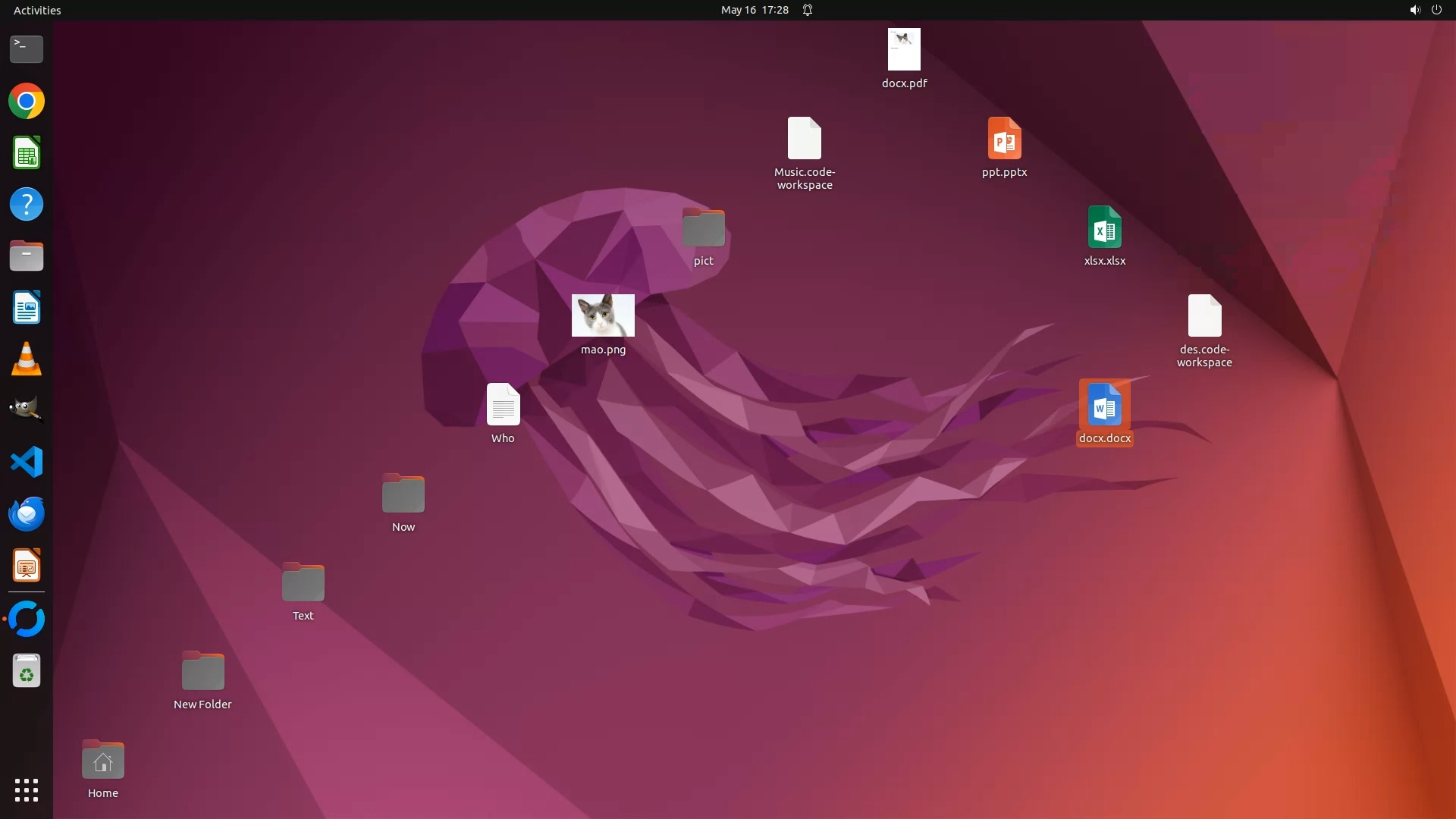Click the volume icon in the top bar

(x=1414, y=10)
